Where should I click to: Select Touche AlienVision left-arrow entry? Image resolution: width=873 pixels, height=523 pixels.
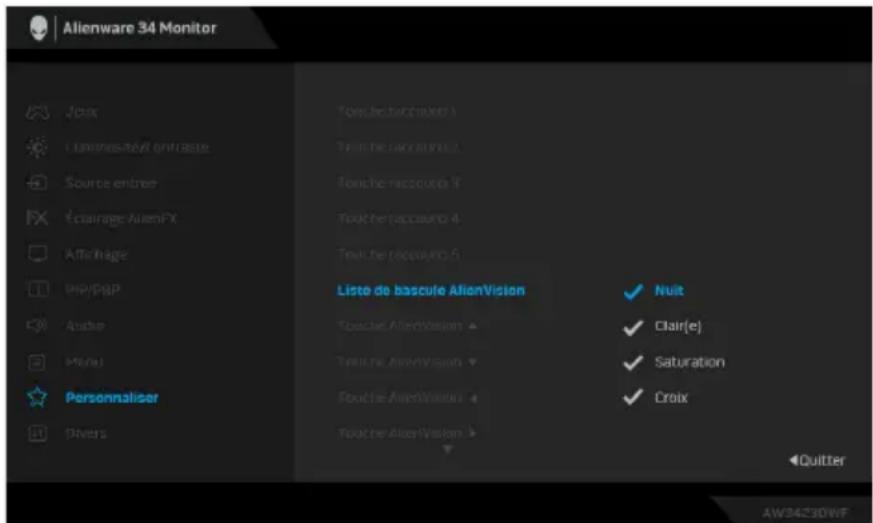tap(408, 398)
